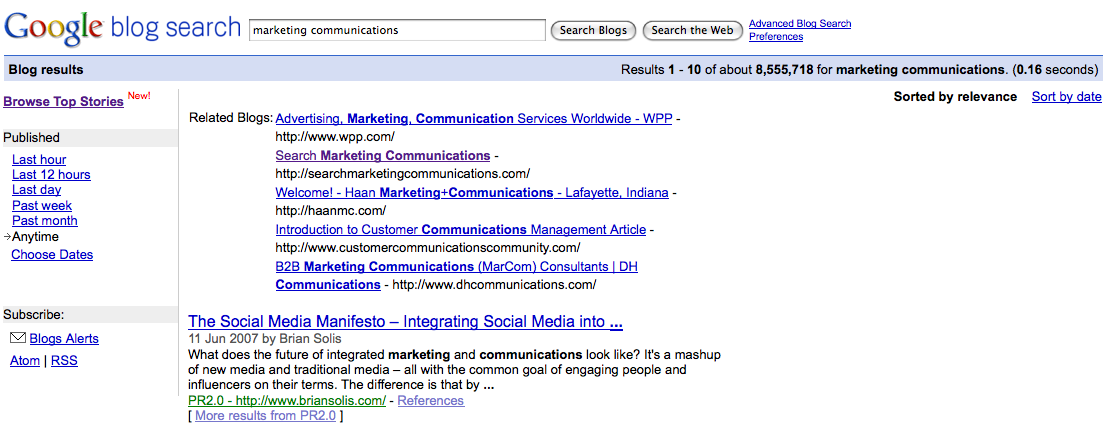This screenshot has width=1106, height=440.
Task: Click the search query input field
Action: click(x=397, y=30)
